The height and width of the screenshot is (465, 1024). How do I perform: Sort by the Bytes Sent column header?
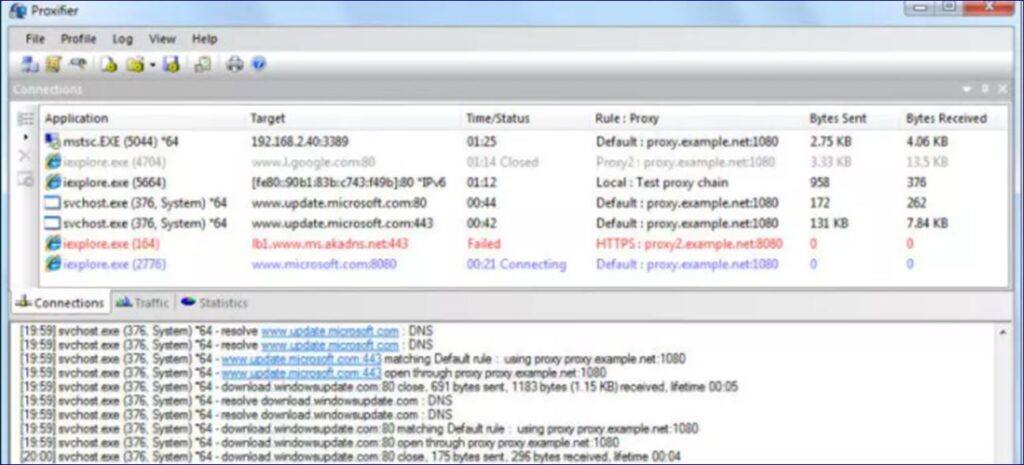tap(838, 119)
